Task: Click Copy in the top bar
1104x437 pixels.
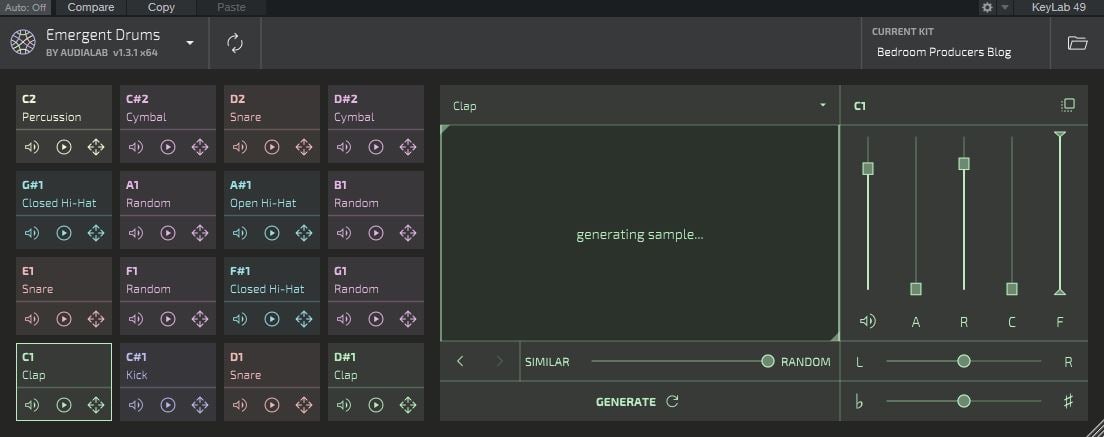Action: 161,7
